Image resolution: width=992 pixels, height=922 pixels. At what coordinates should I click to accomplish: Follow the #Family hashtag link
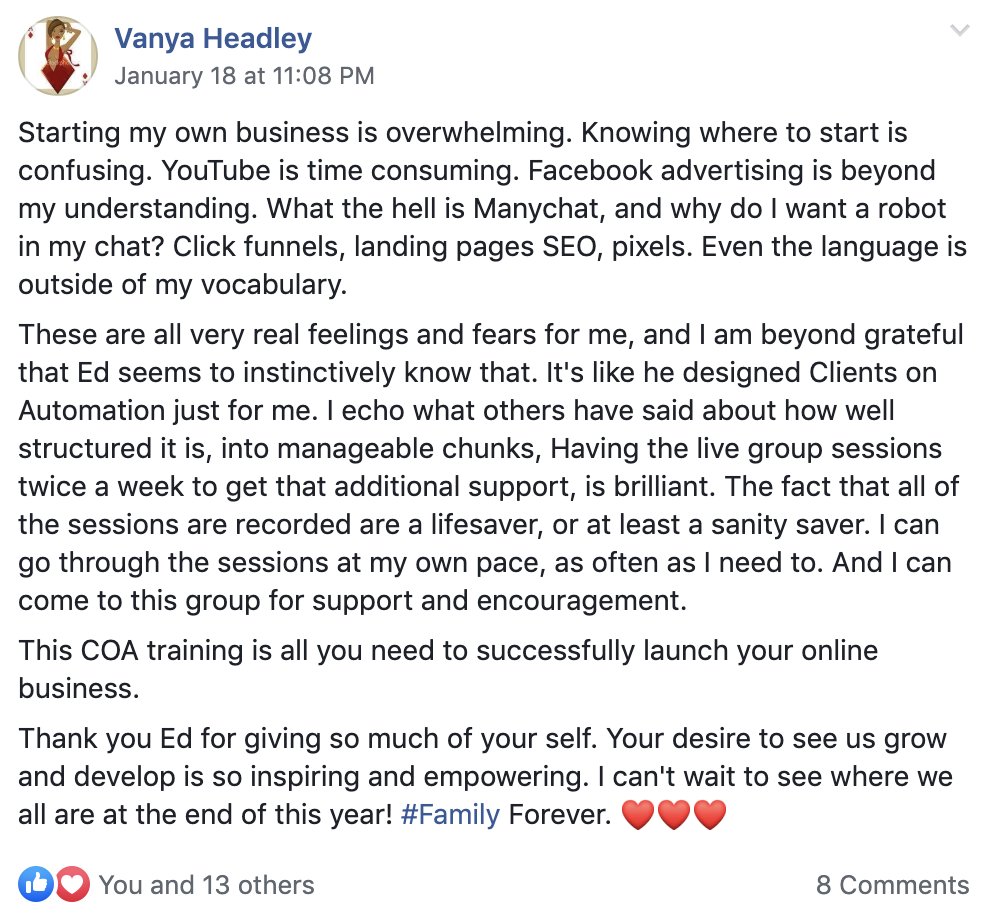click(x=450, y=814)
